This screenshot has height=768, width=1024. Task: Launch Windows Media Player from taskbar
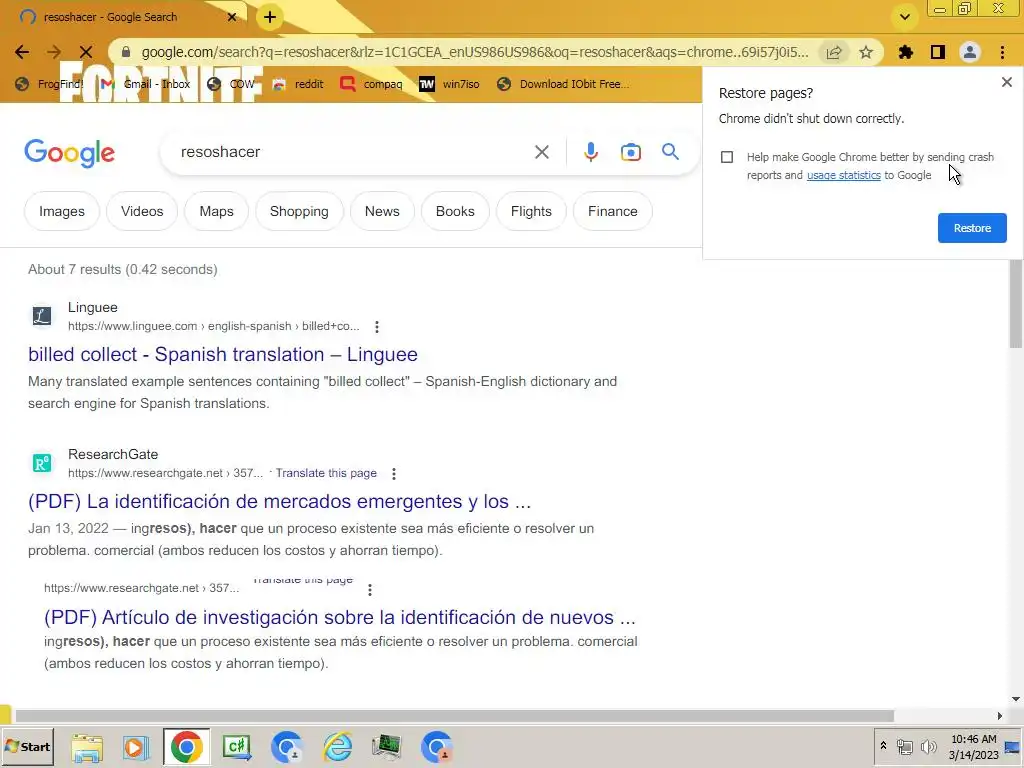pos(136,747)
